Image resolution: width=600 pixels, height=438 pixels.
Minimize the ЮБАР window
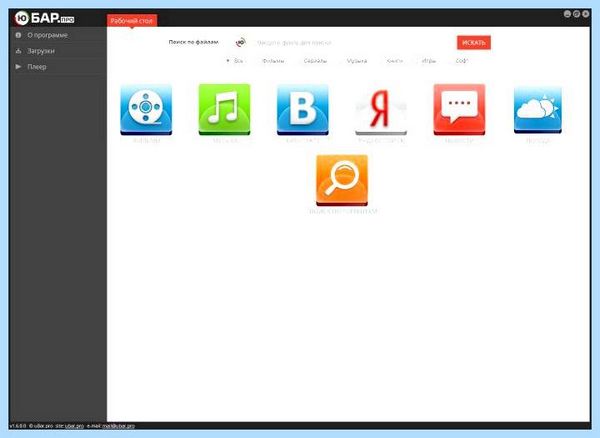[567, 14]
